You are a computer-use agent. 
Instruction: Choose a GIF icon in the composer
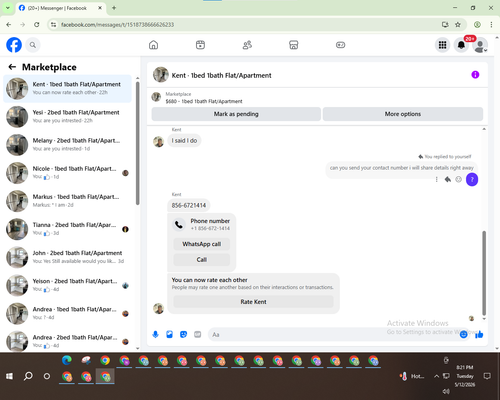tap(197, 334)
